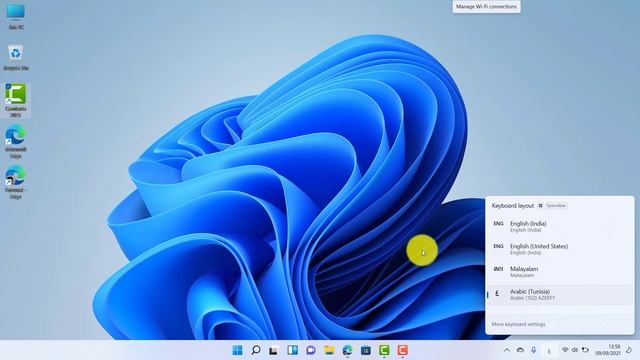Open File Explorer from taskbar
640x360 pixels.
coord(329,350)
